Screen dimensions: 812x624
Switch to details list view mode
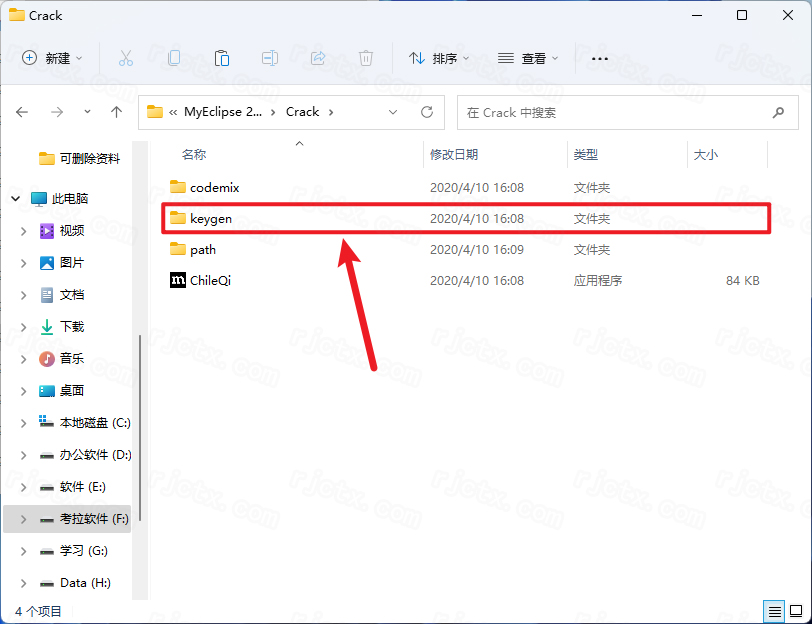775,611
